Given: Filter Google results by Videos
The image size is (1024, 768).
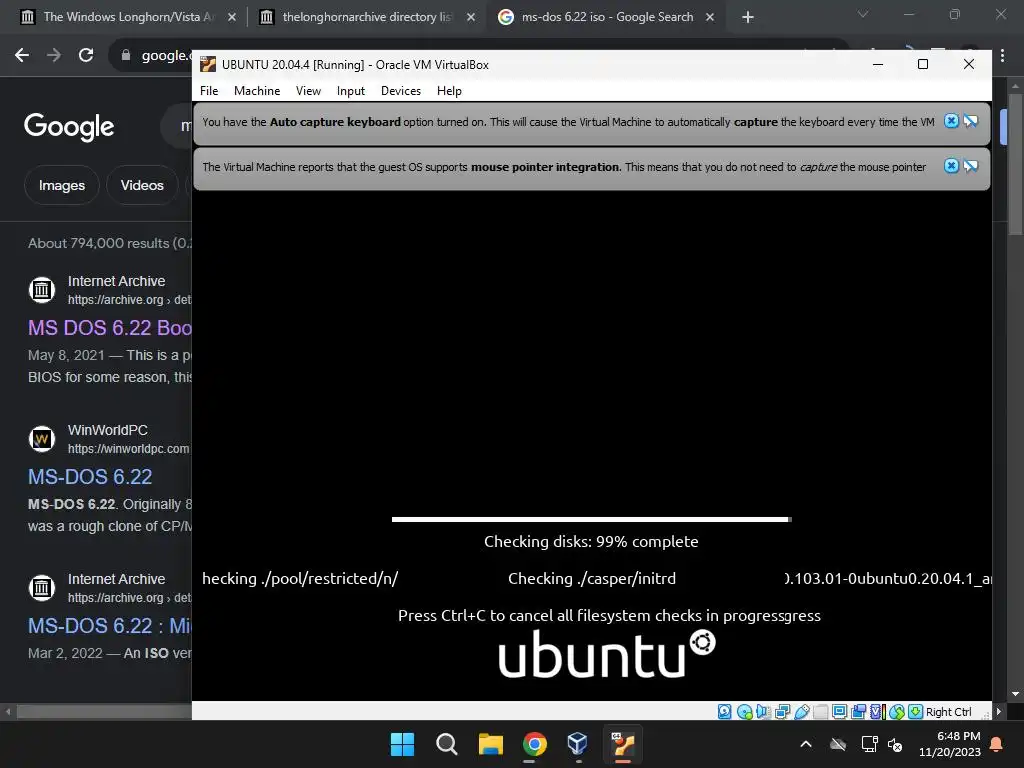Looking at the screenshot, I should click(142, 185).
